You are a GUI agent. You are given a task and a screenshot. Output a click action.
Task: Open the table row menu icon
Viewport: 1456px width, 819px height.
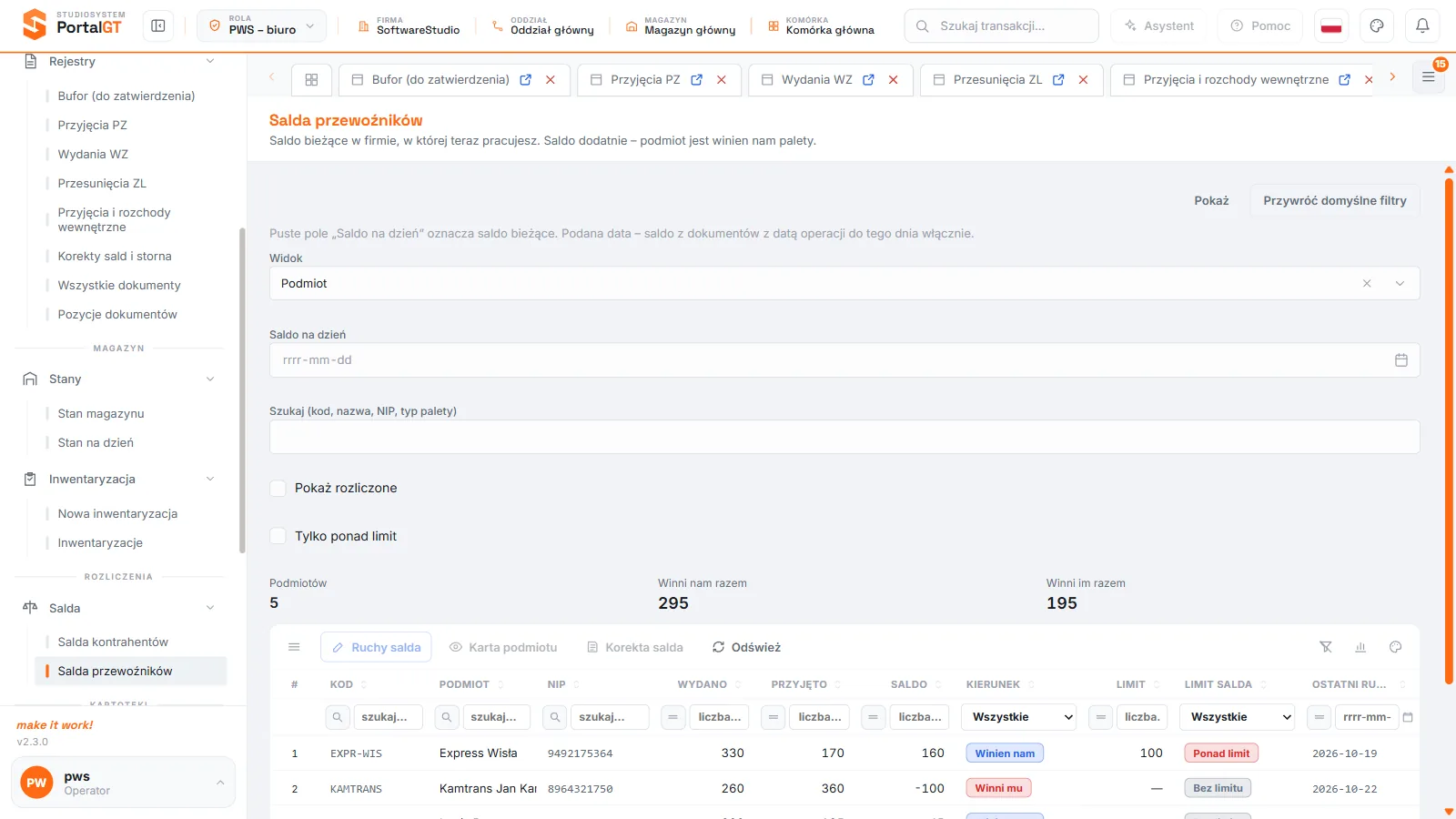tap(294, 647)
